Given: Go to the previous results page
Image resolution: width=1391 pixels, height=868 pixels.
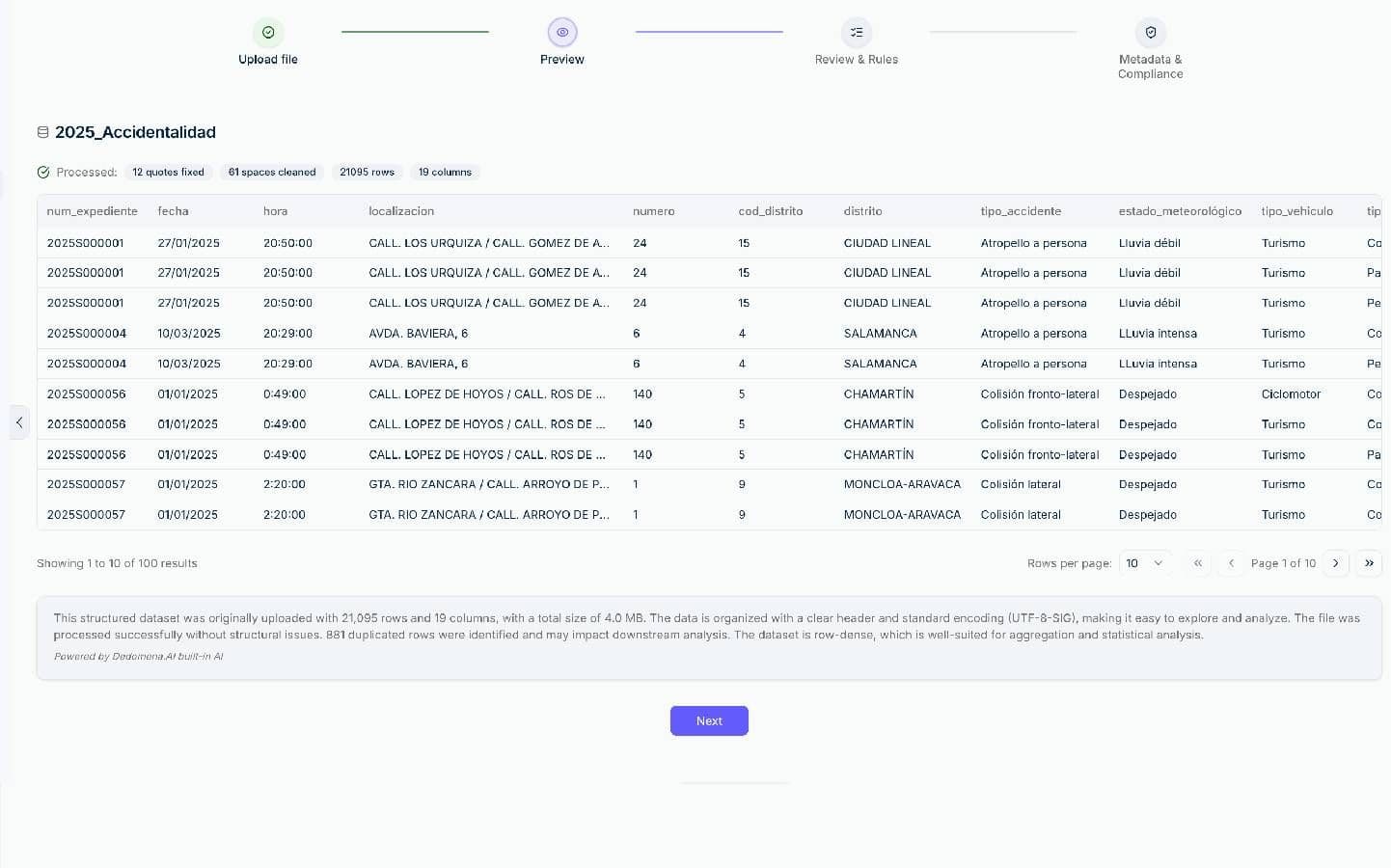Looking at the screenshot, I should (1231, 563).
